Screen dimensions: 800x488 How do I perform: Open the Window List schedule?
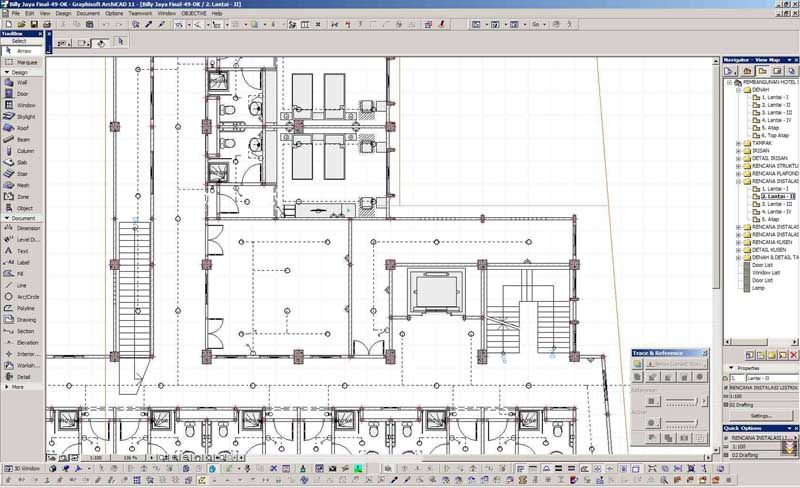point(765,273)
